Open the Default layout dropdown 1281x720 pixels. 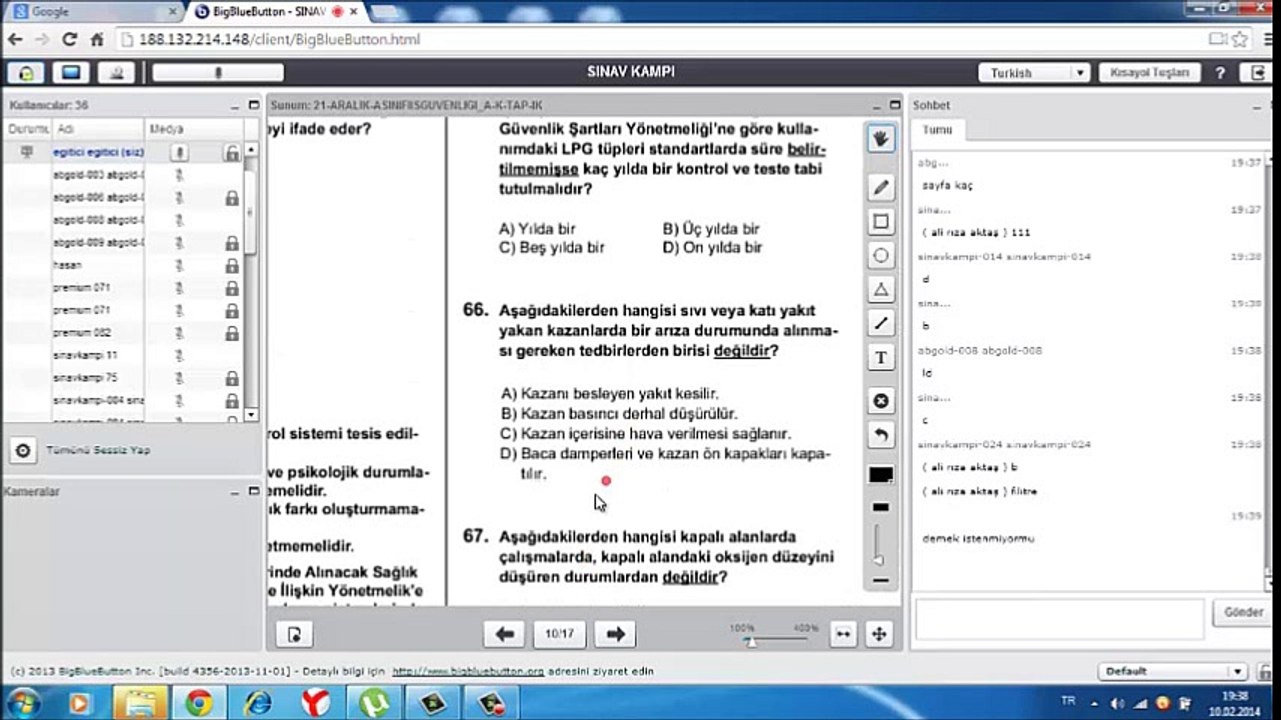point(1172,672)
